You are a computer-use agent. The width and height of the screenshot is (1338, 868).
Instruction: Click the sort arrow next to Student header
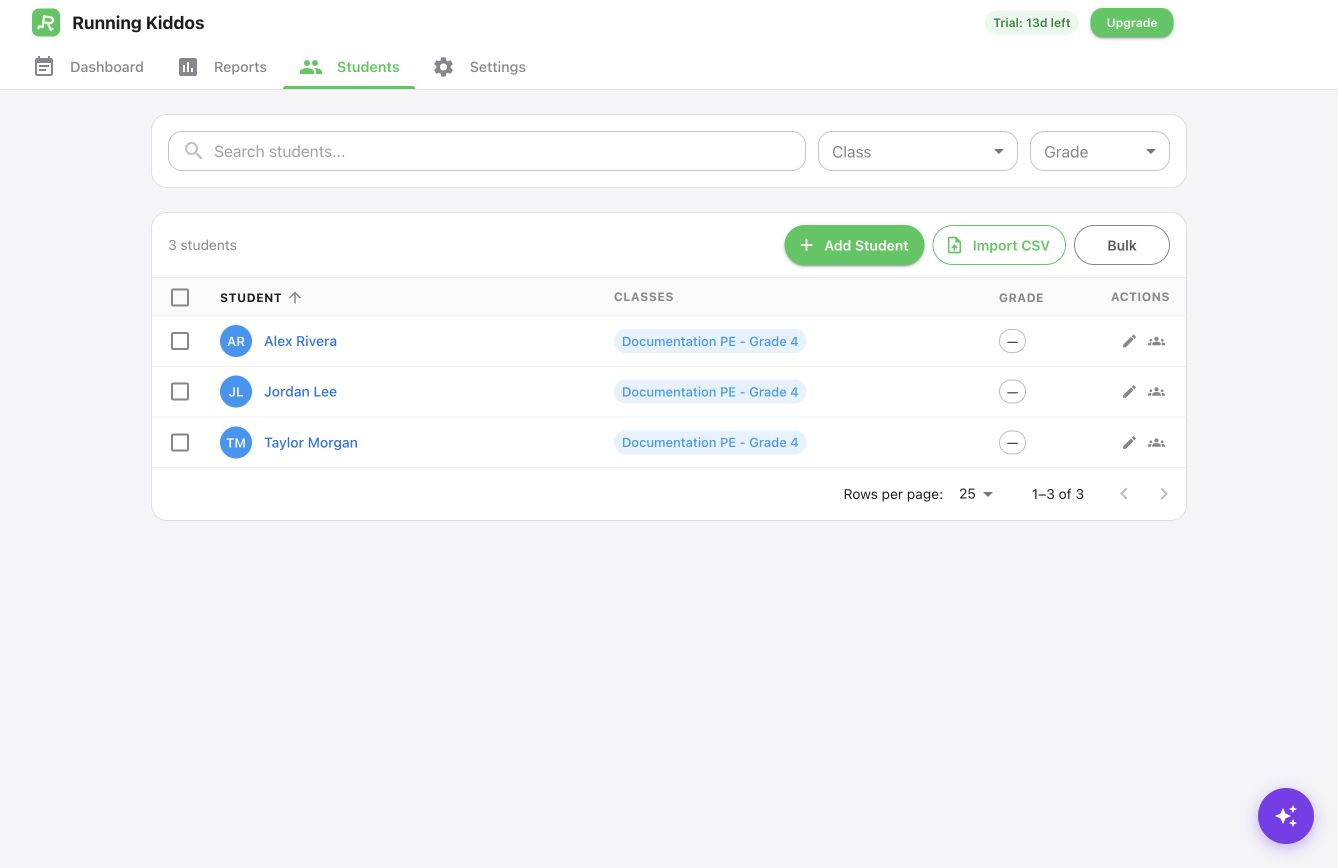(x=295, y=297)
